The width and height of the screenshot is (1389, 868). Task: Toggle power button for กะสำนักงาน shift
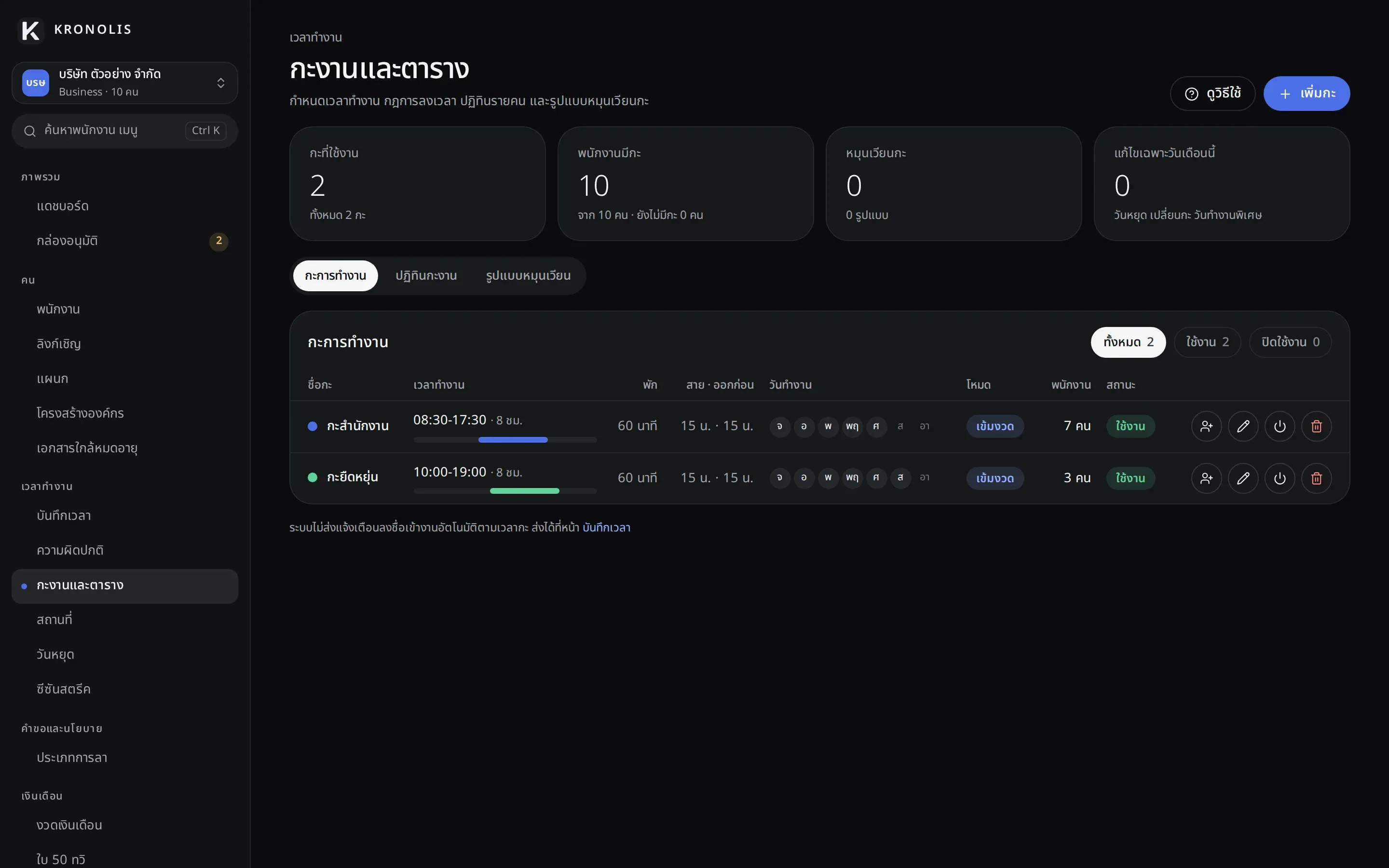(1280, 426)
